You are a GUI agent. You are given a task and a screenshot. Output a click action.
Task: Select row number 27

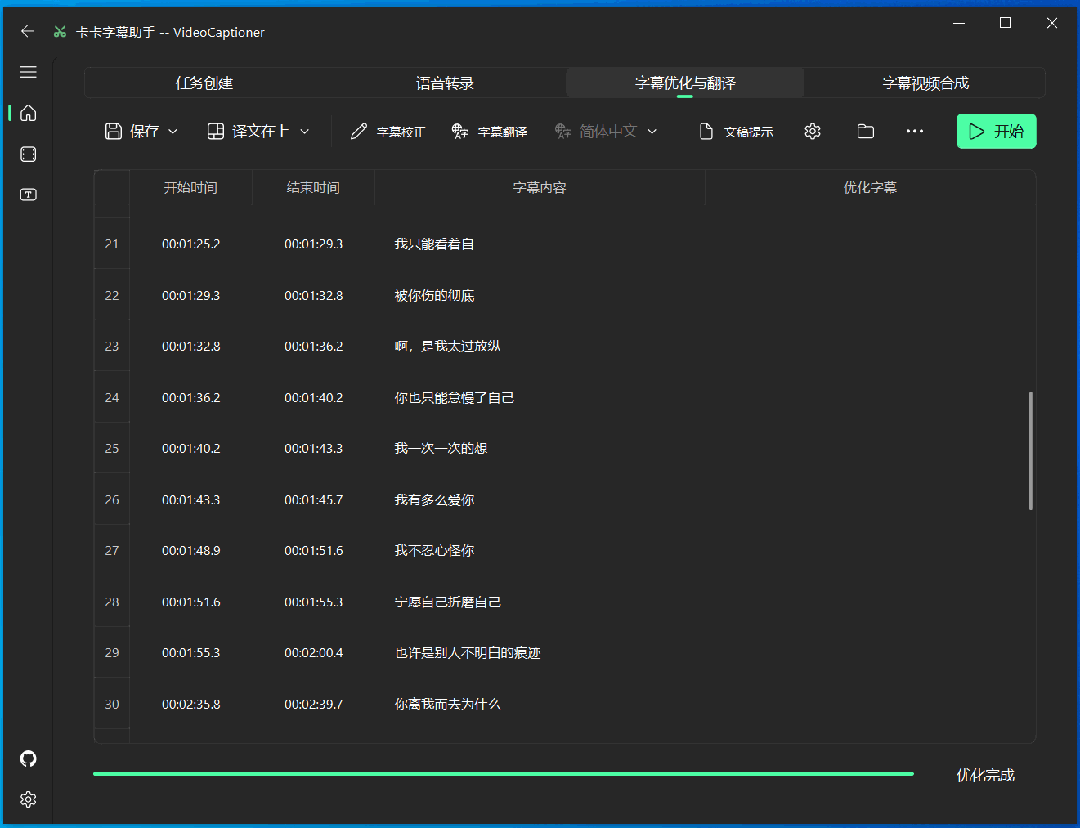(112, 550)
